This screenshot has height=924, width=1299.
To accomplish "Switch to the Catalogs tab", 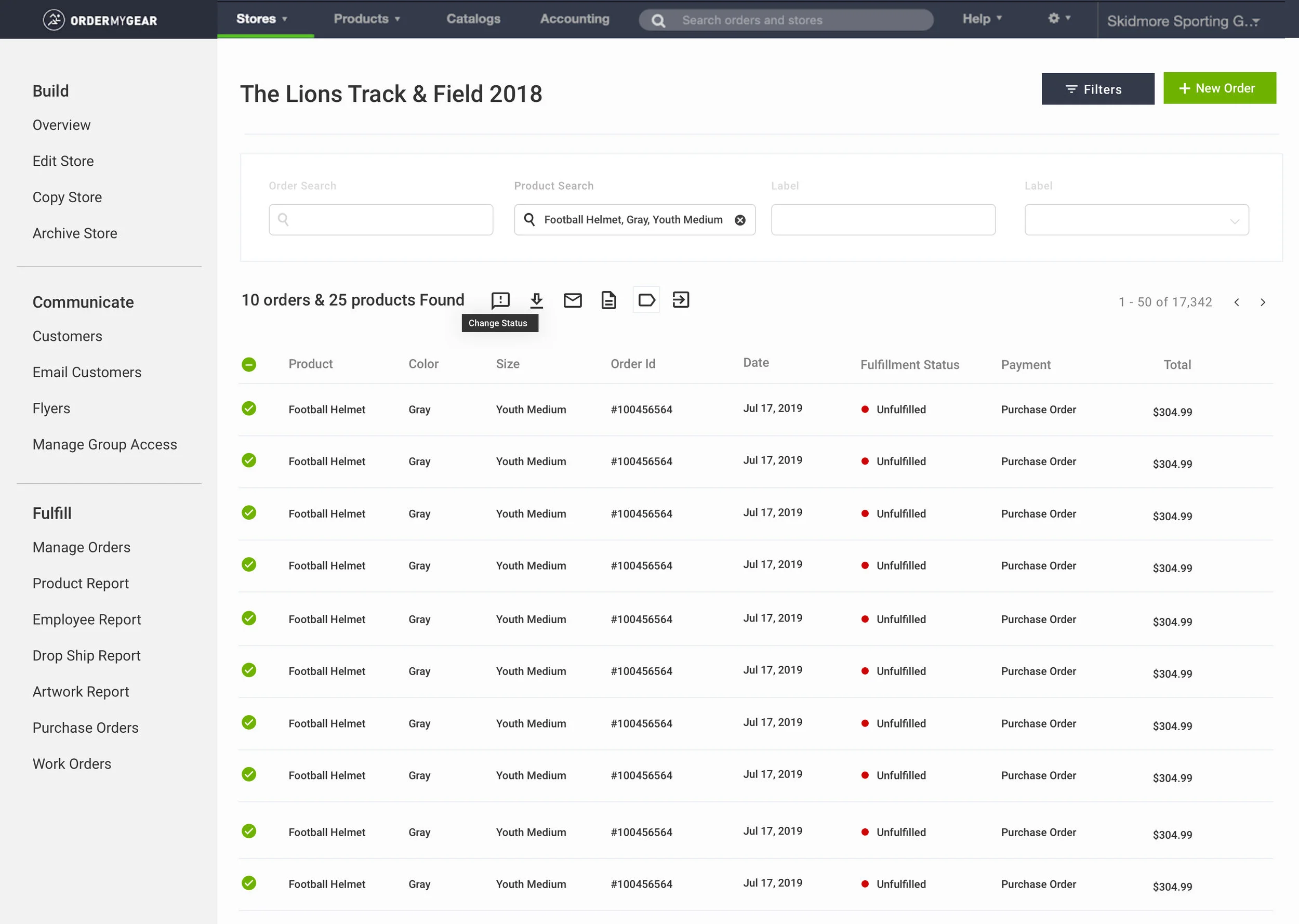I will pyautogui.click(x=473, y=19).
